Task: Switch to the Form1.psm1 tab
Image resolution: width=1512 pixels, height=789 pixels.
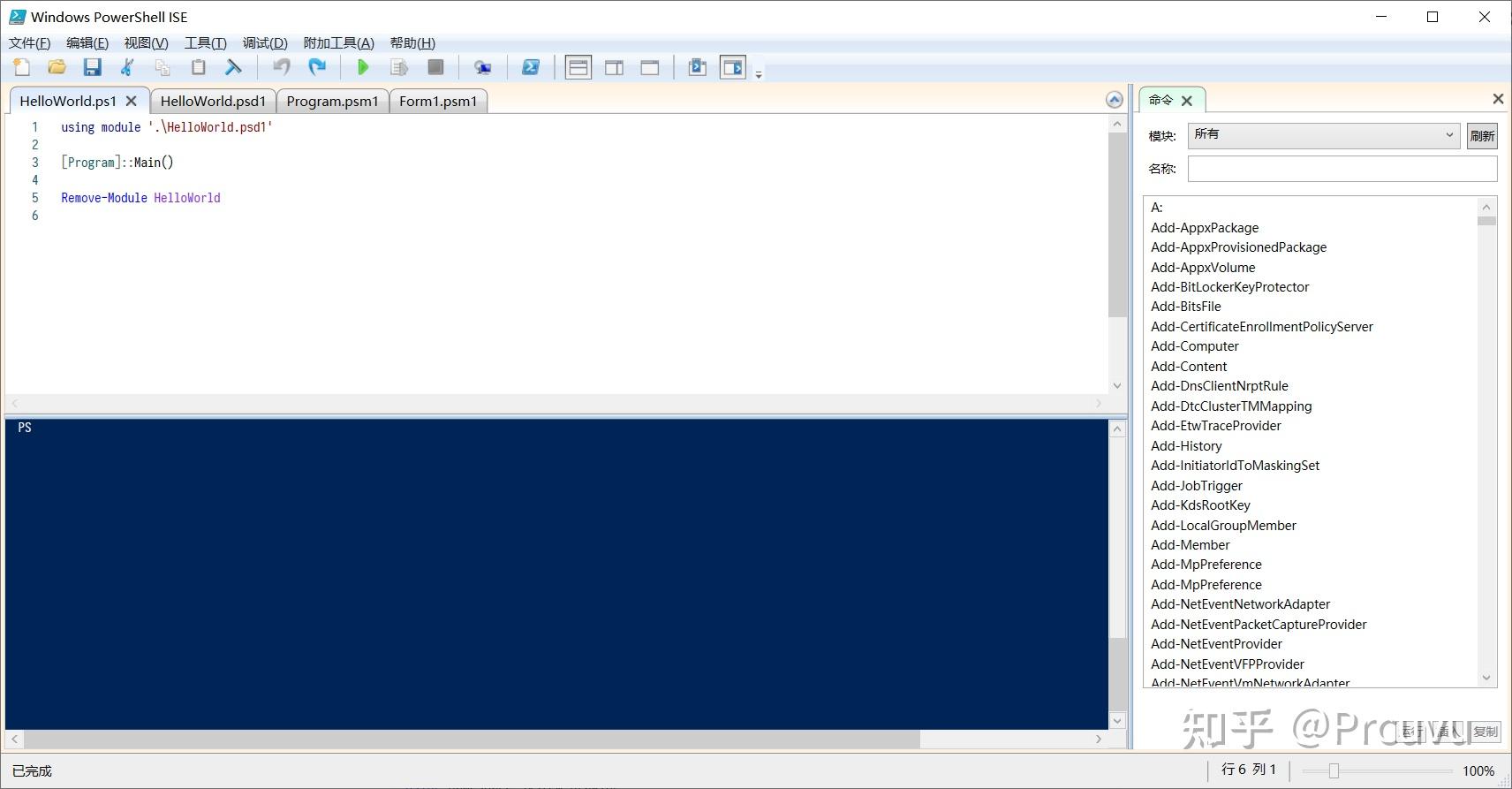Action: 438,101
